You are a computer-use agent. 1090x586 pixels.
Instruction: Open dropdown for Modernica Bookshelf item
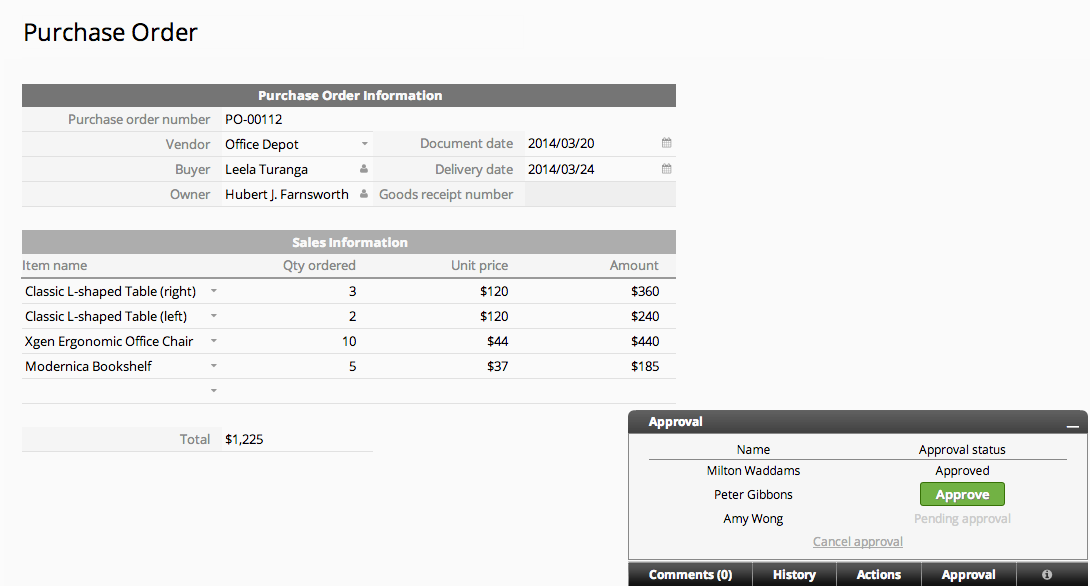(x=213, y=367)
